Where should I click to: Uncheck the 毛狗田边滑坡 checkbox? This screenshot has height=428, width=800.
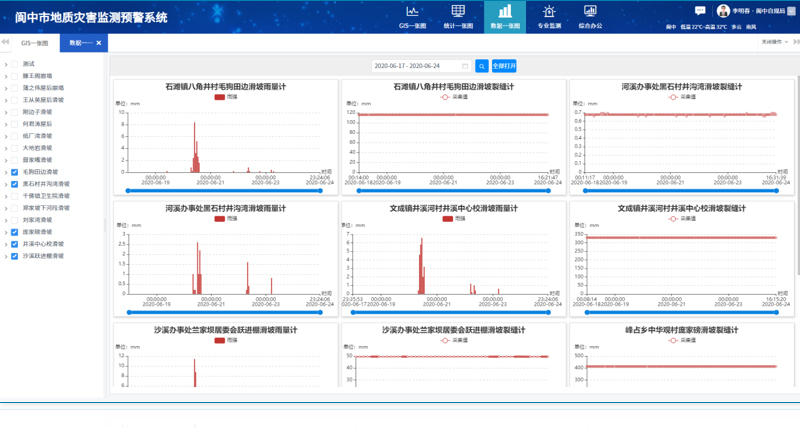pyautogui.click(x=14, y=172)
